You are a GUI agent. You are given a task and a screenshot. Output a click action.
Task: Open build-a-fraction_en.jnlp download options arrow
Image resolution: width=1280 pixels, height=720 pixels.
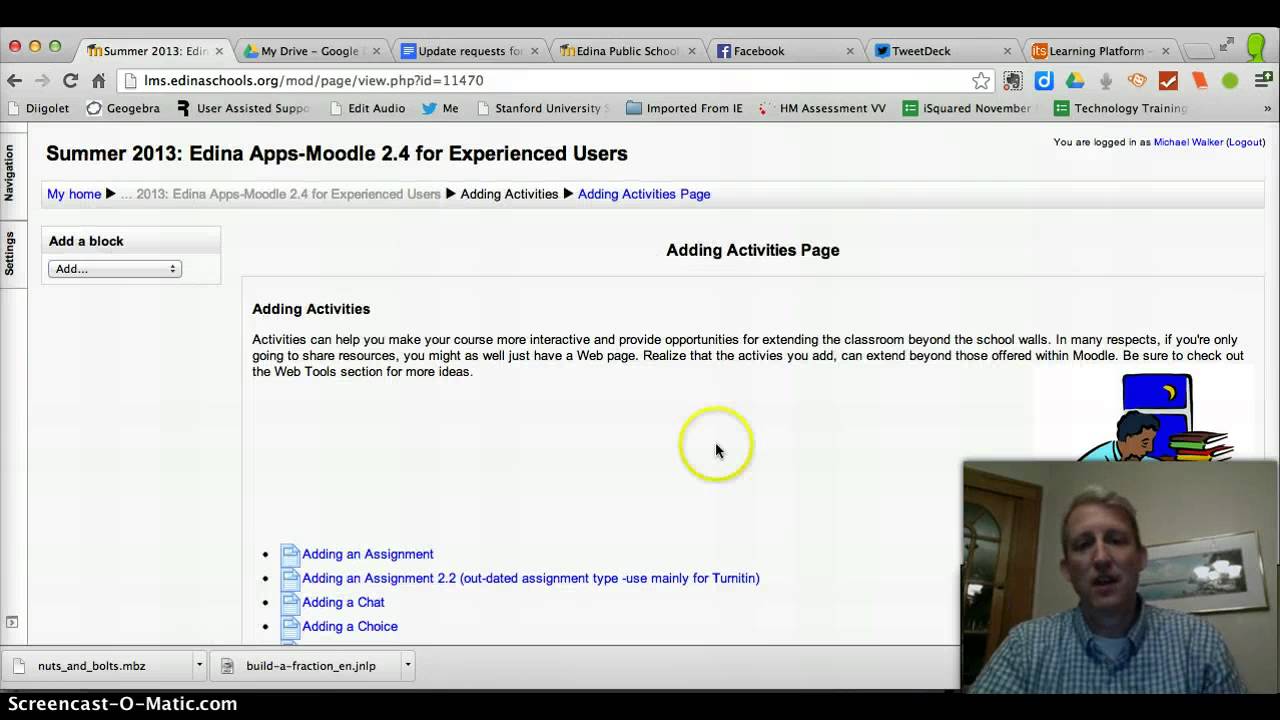click(x=407, y=665)
